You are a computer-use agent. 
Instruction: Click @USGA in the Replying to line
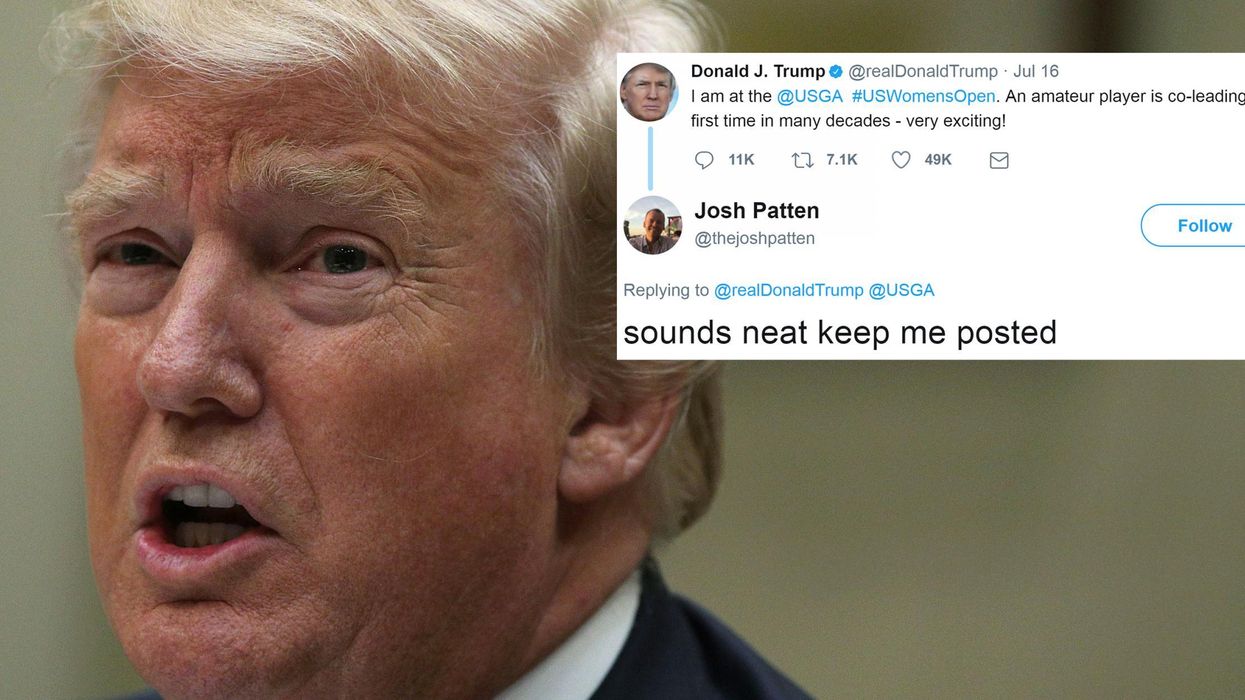tap(901, 290)
